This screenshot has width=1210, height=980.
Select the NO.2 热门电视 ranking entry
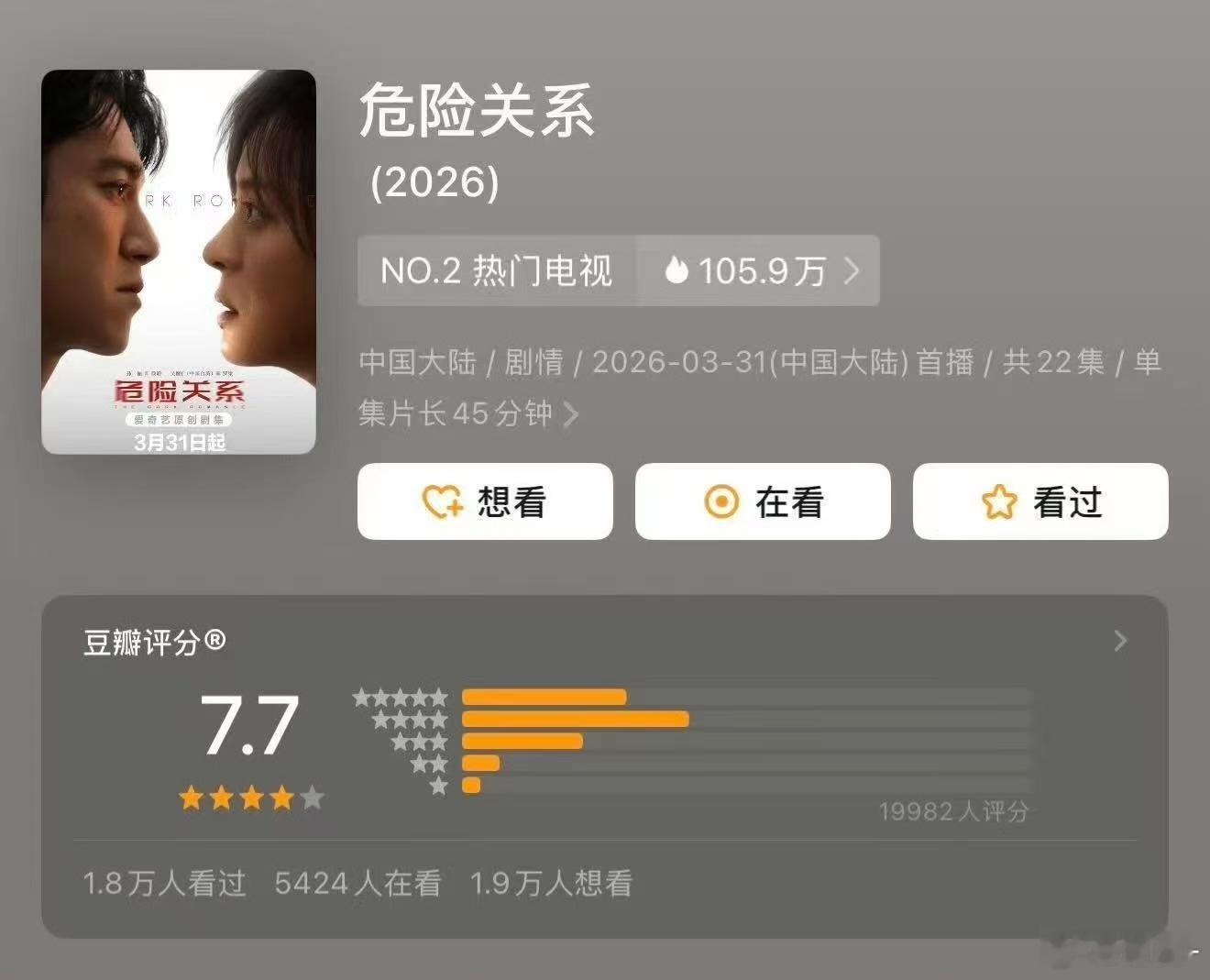(495, 270)
